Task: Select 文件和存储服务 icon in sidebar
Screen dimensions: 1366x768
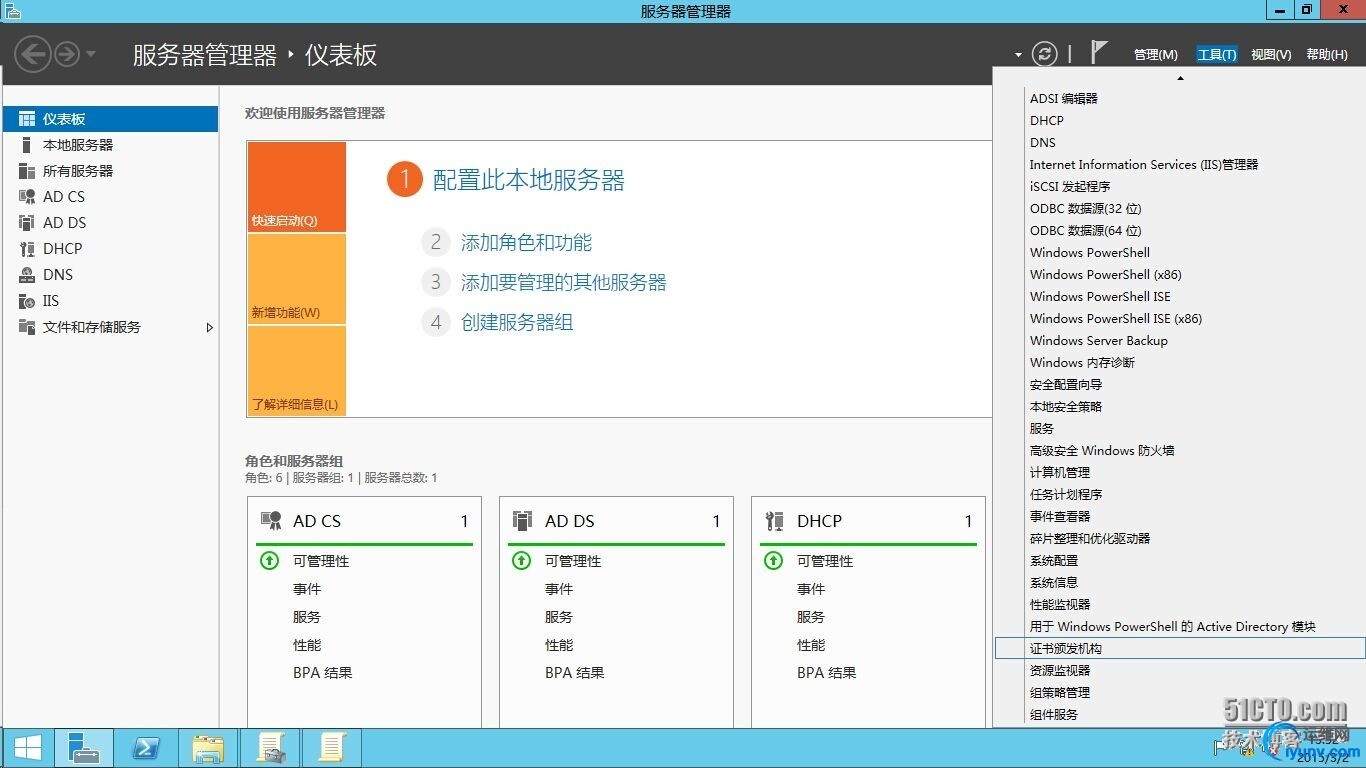Action: point(27,327)
